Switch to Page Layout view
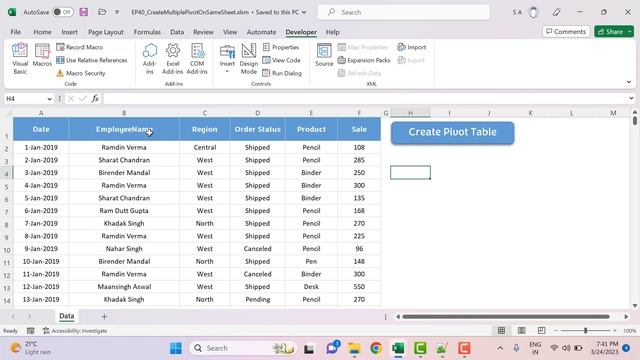This screenshot has width=640, height=360. [522, 331]
